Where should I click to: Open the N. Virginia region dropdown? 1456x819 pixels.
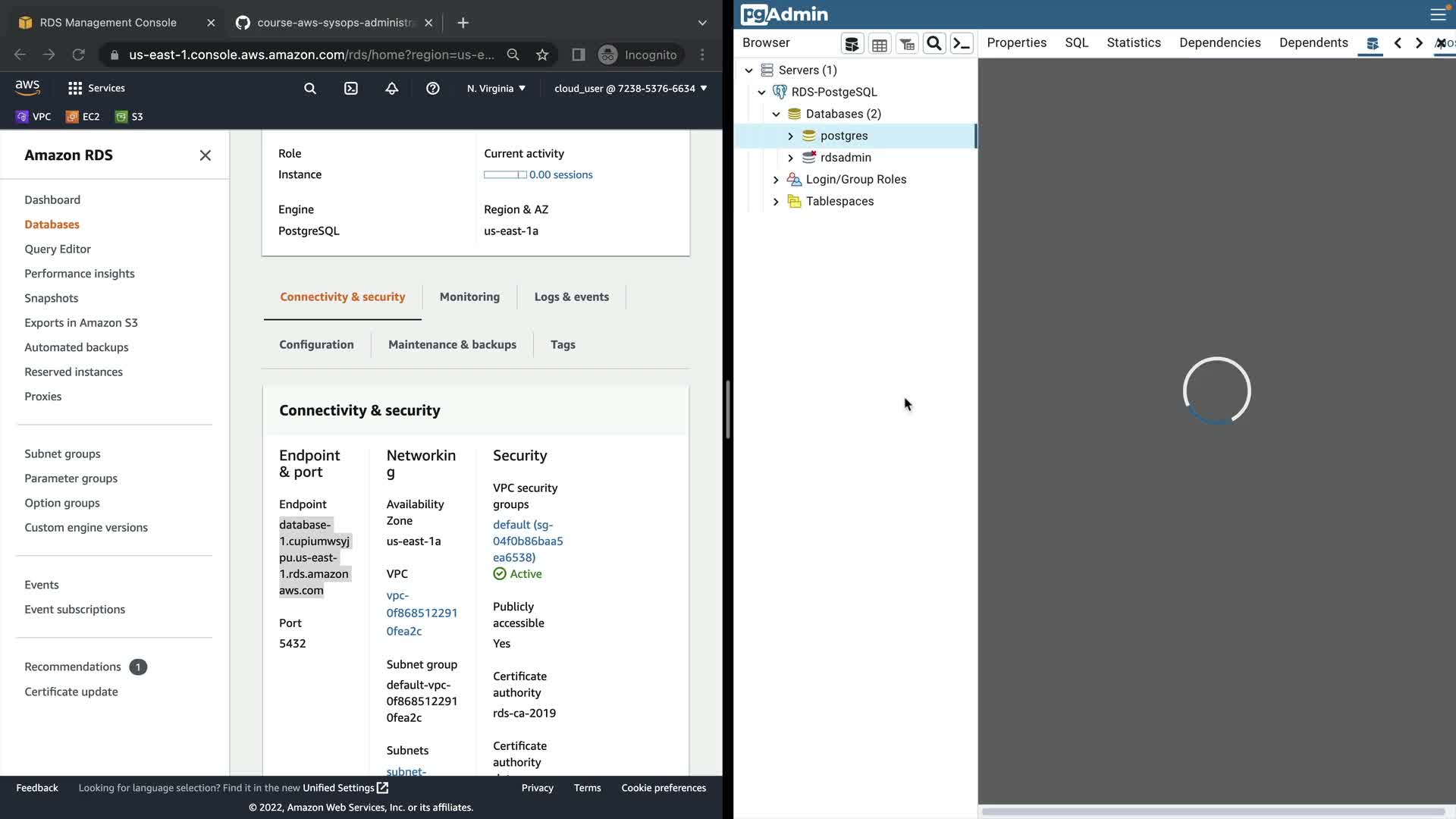tap(496, 89)
